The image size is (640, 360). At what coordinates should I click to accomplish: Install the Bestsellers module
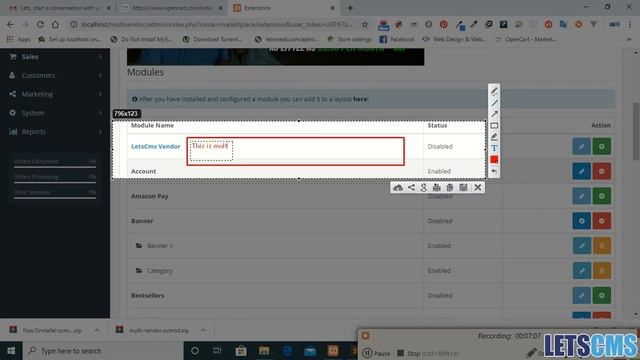pyautogui.click(x=602, y=296)
